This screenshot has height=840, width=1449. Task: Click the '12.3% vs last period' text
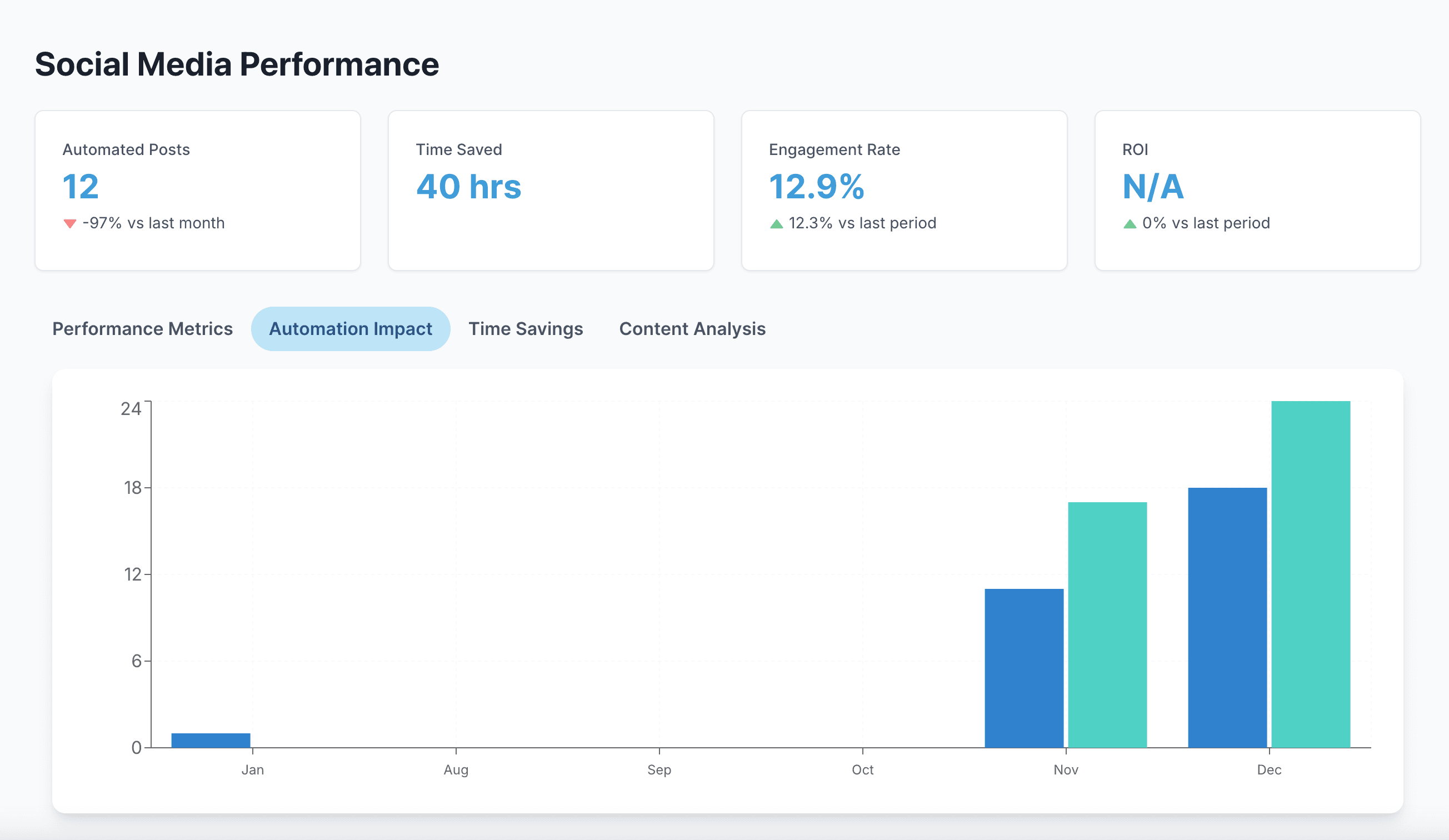point(862,223)
